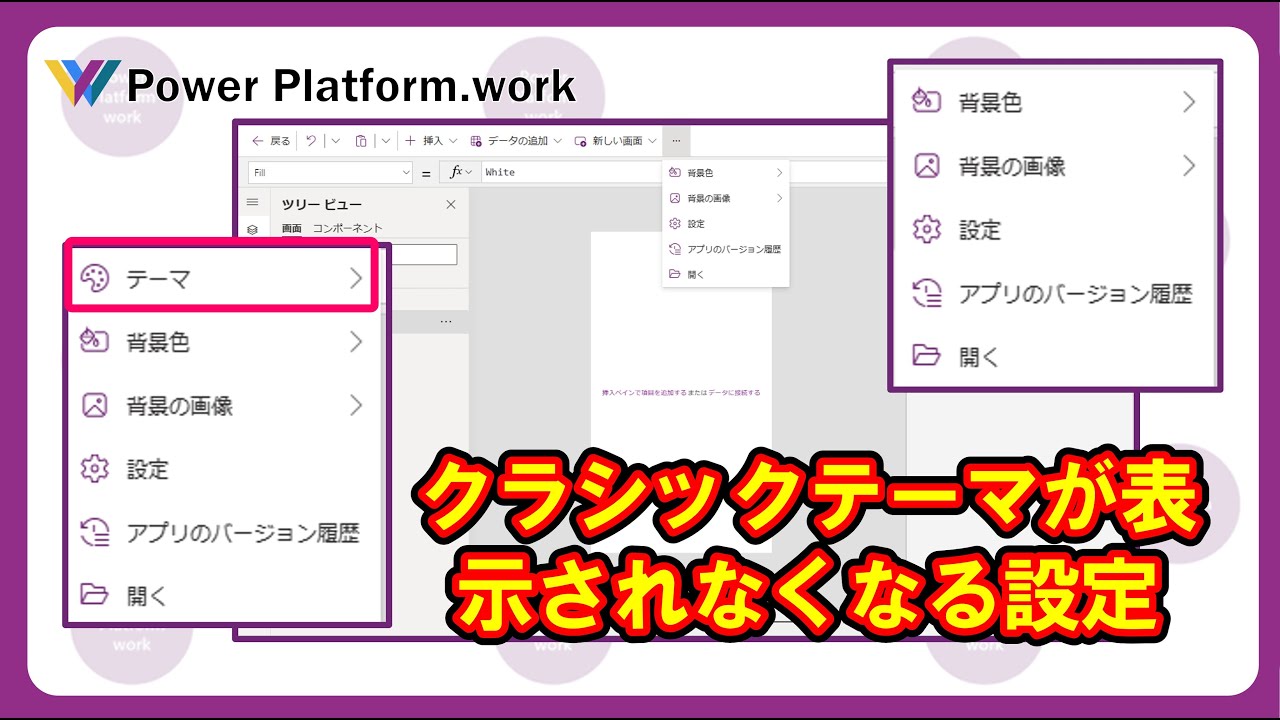Screen dimensions: 1280x720
Task: Expand the テーマ submenu chevron
Action: (356, 279)
